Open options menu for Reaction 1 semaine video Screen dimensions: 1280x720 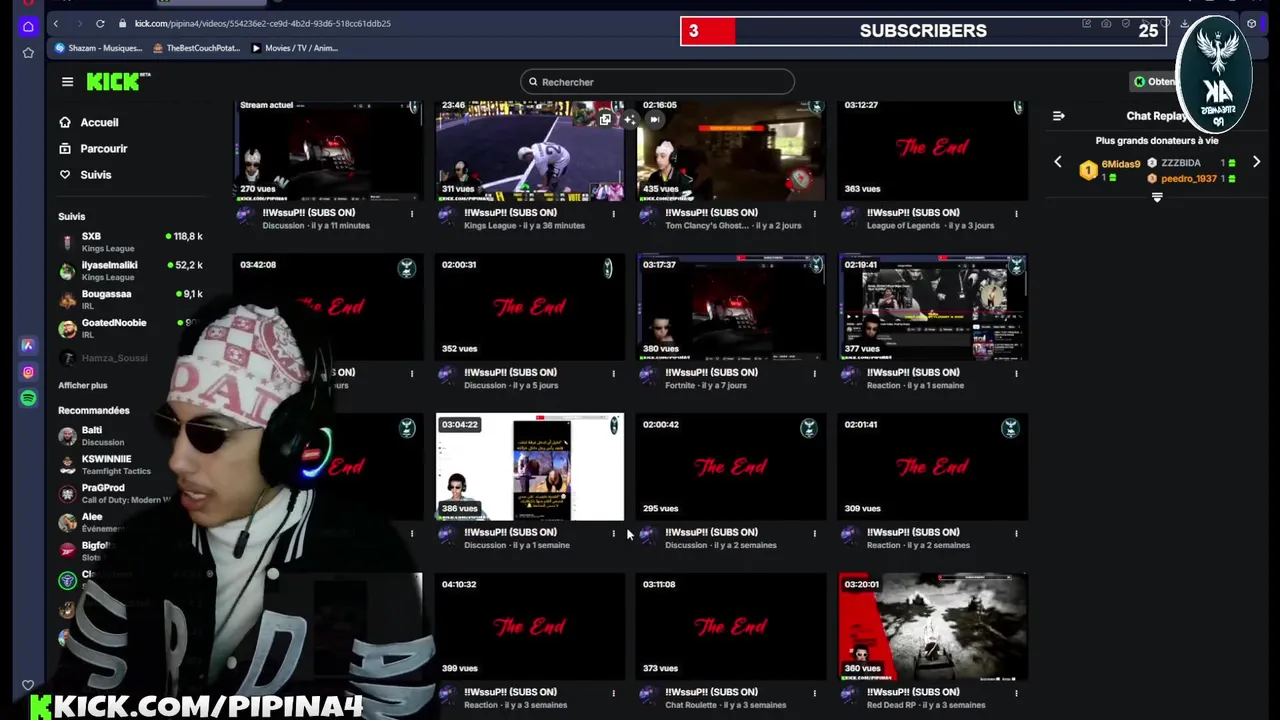(x=1016, y=373)
